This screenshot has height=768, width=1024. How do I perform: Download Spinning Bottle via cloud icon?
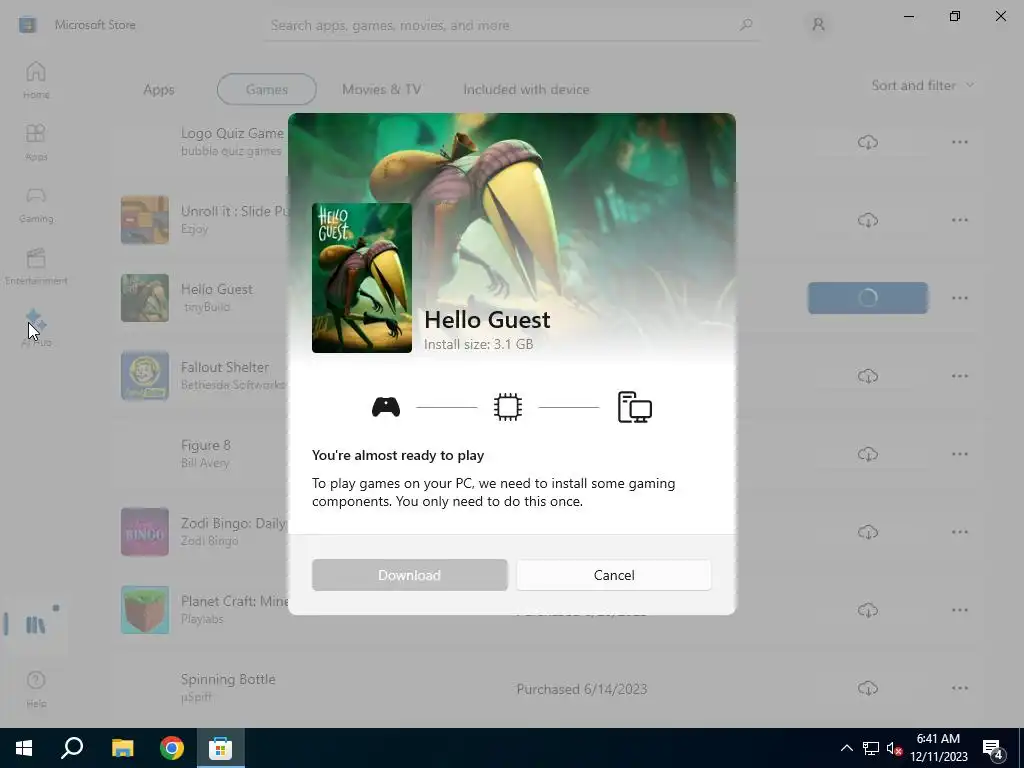pos(867,688)
